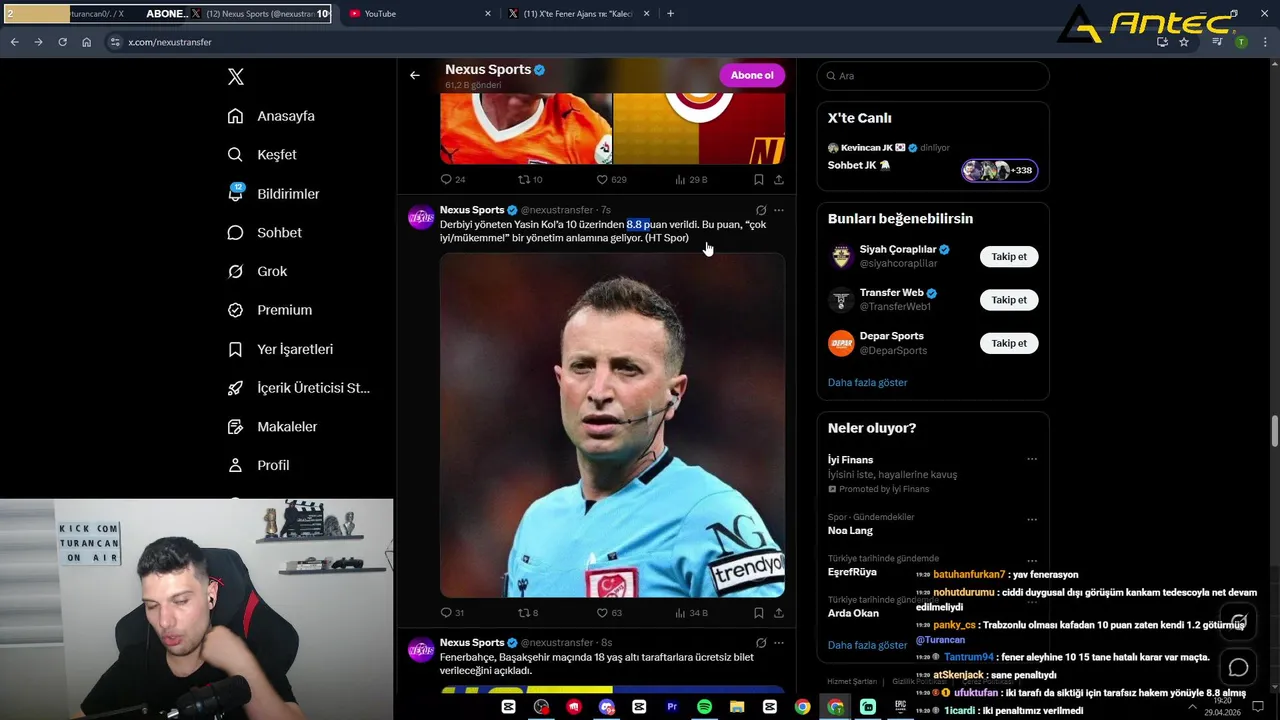
Task: Follow Siyah Çoraplılar with Takip et
Action: click(1009, 257)
